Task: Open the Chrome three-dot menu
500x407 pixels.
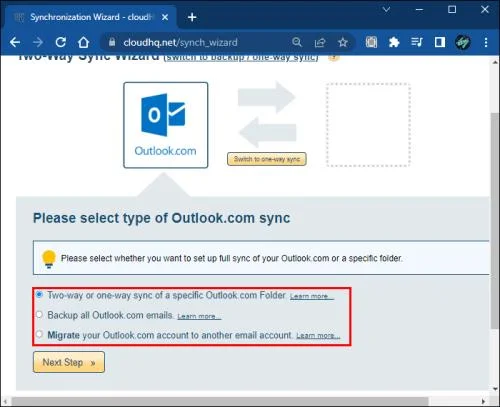Action: pyautogui.click(x=486, y=42)
